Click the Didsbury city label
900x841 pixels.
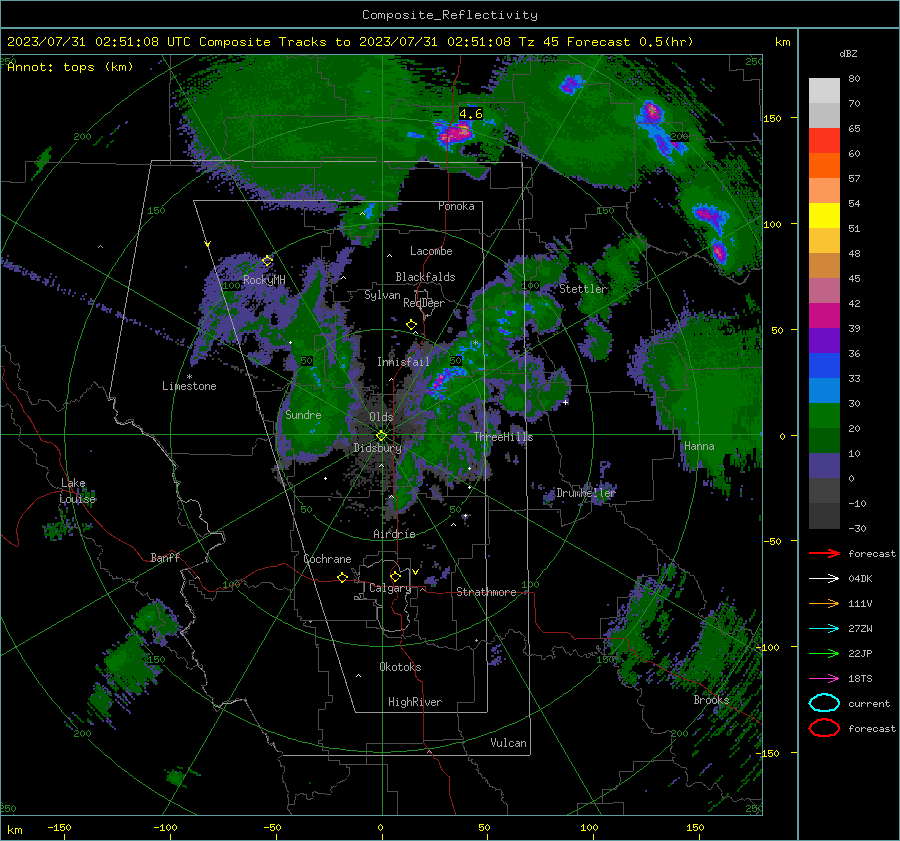(x=378, y=448)
